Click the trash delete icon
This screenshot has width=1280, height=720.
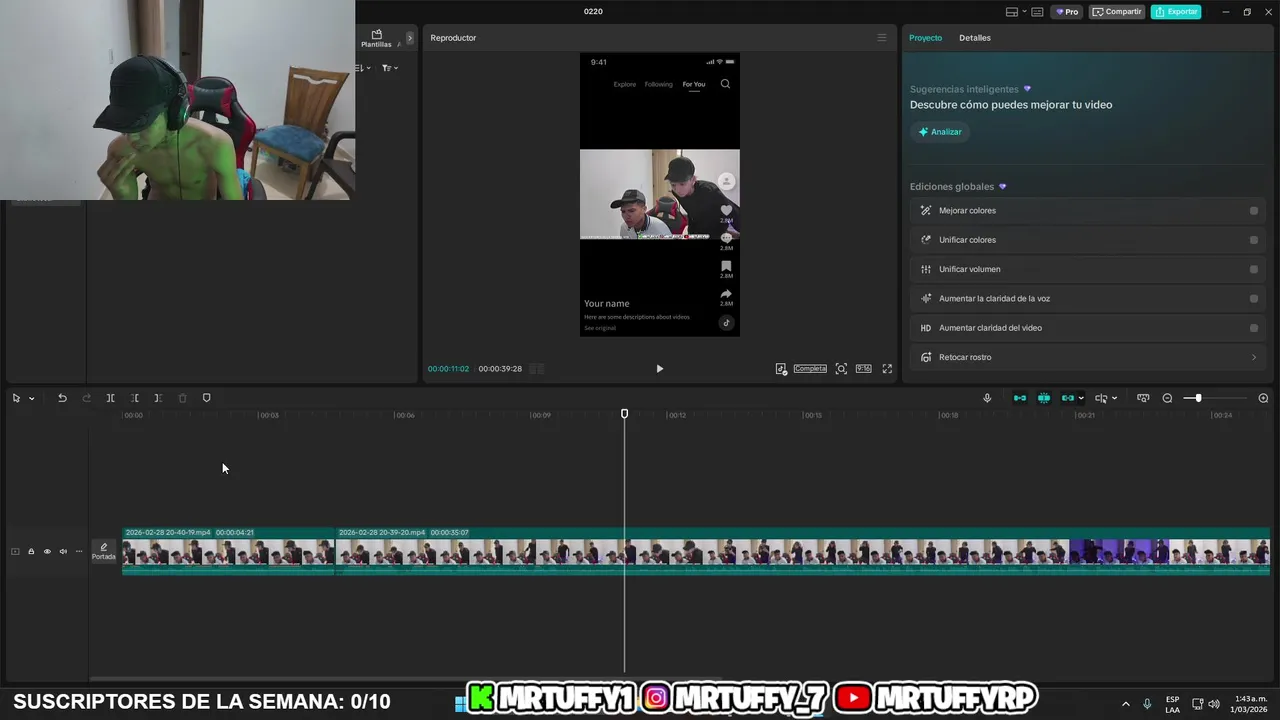point(182,398)
